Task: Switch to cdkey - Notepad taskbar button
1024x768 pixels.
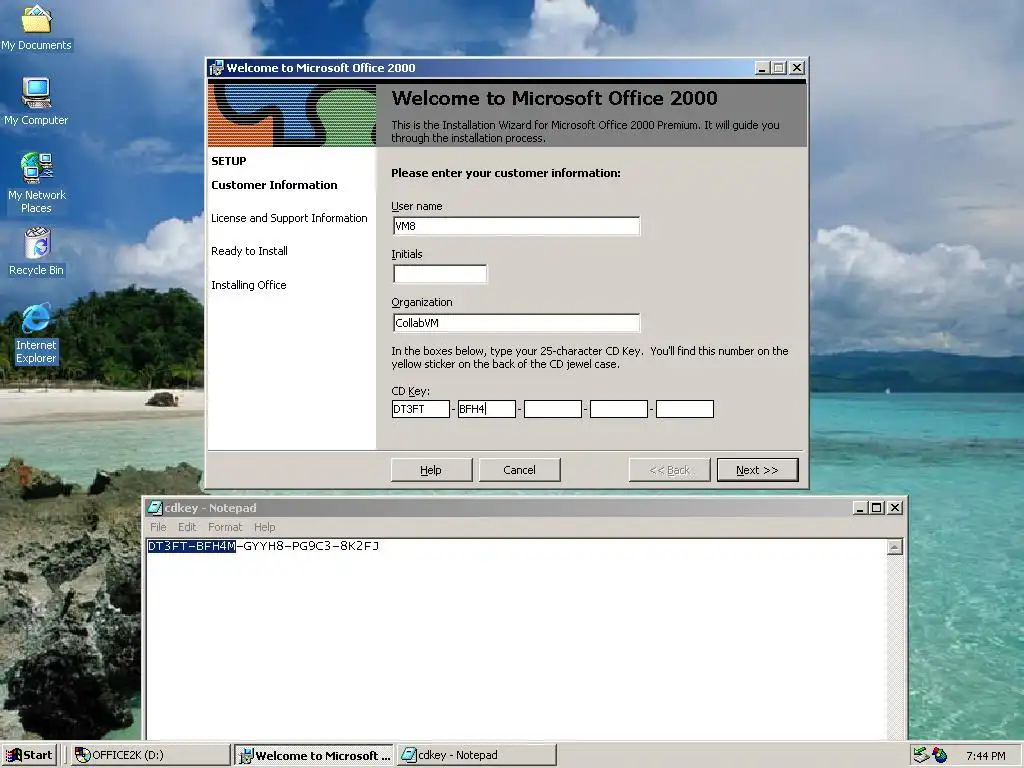Action: pos(477,755)
